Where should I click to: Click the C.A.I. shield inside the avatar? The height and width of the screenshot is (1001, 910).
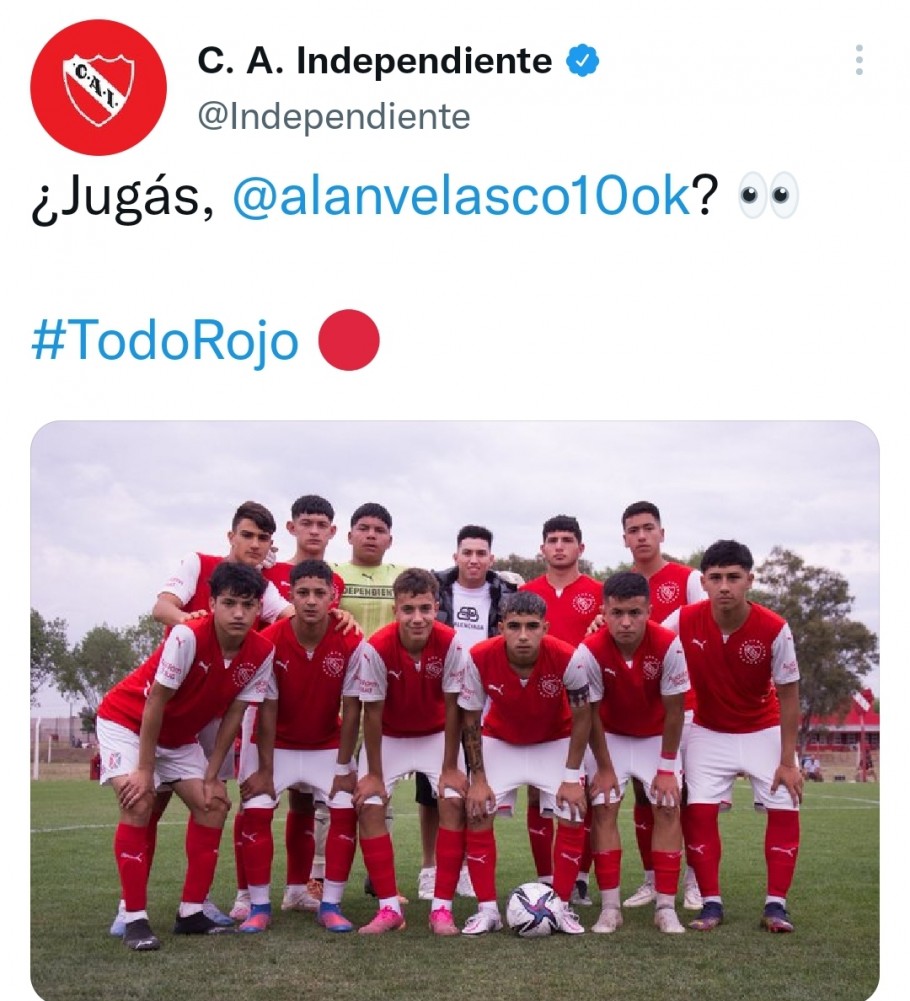98,89
